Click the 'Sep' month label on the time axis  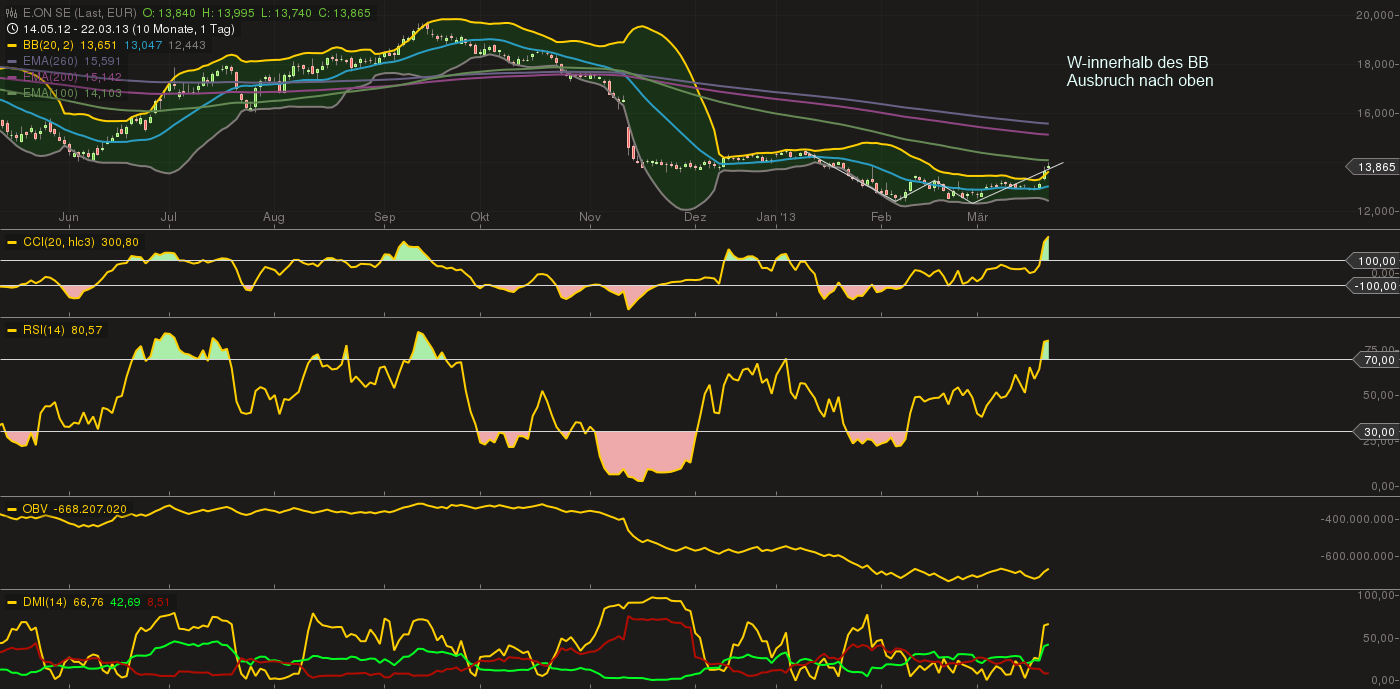(x=385, y=217)
